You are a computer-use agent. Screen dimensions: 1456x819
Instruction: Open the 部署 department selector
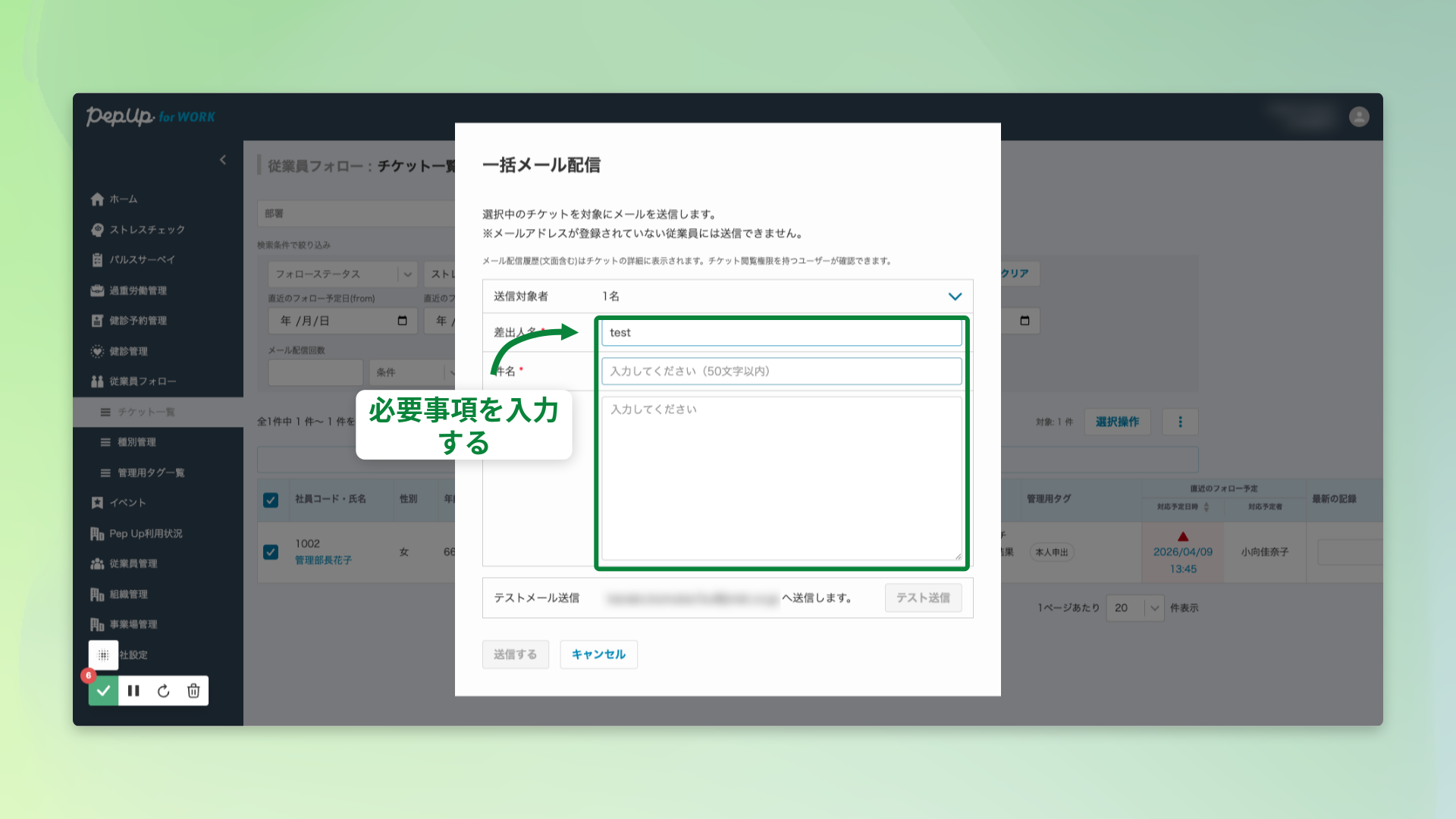(356, 214)
